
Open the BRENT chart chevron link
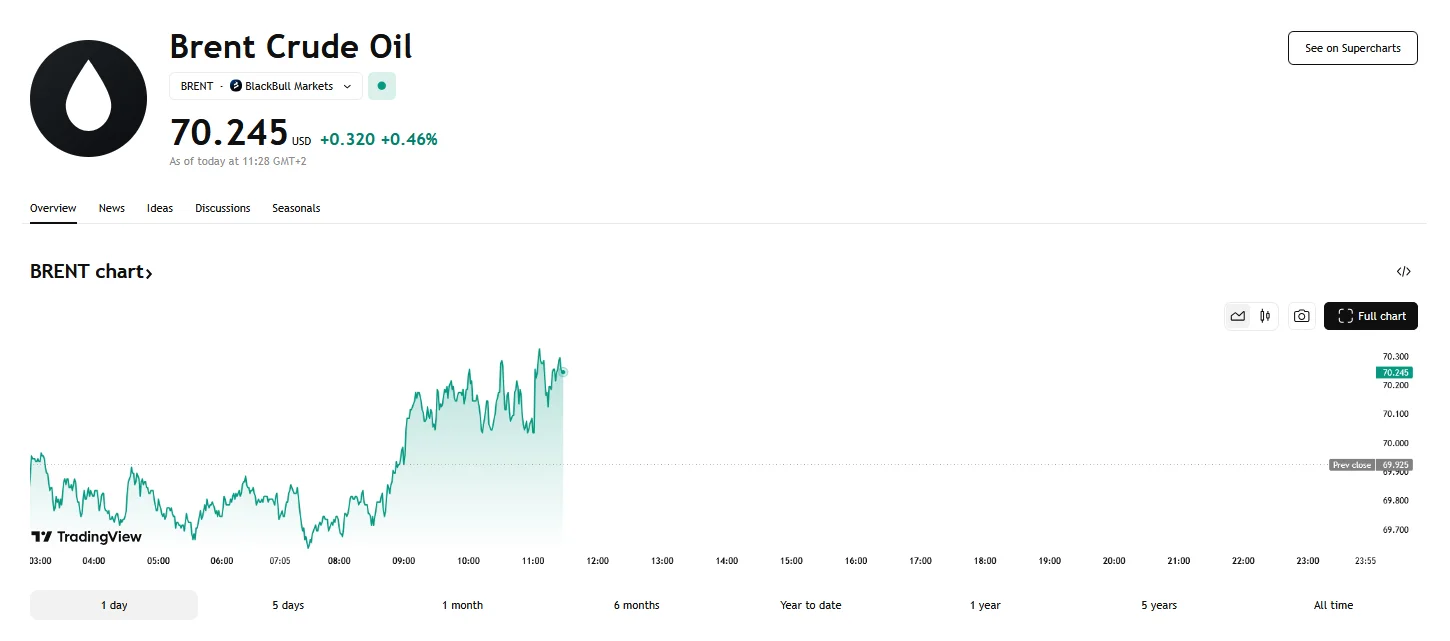tap(150, 271)
